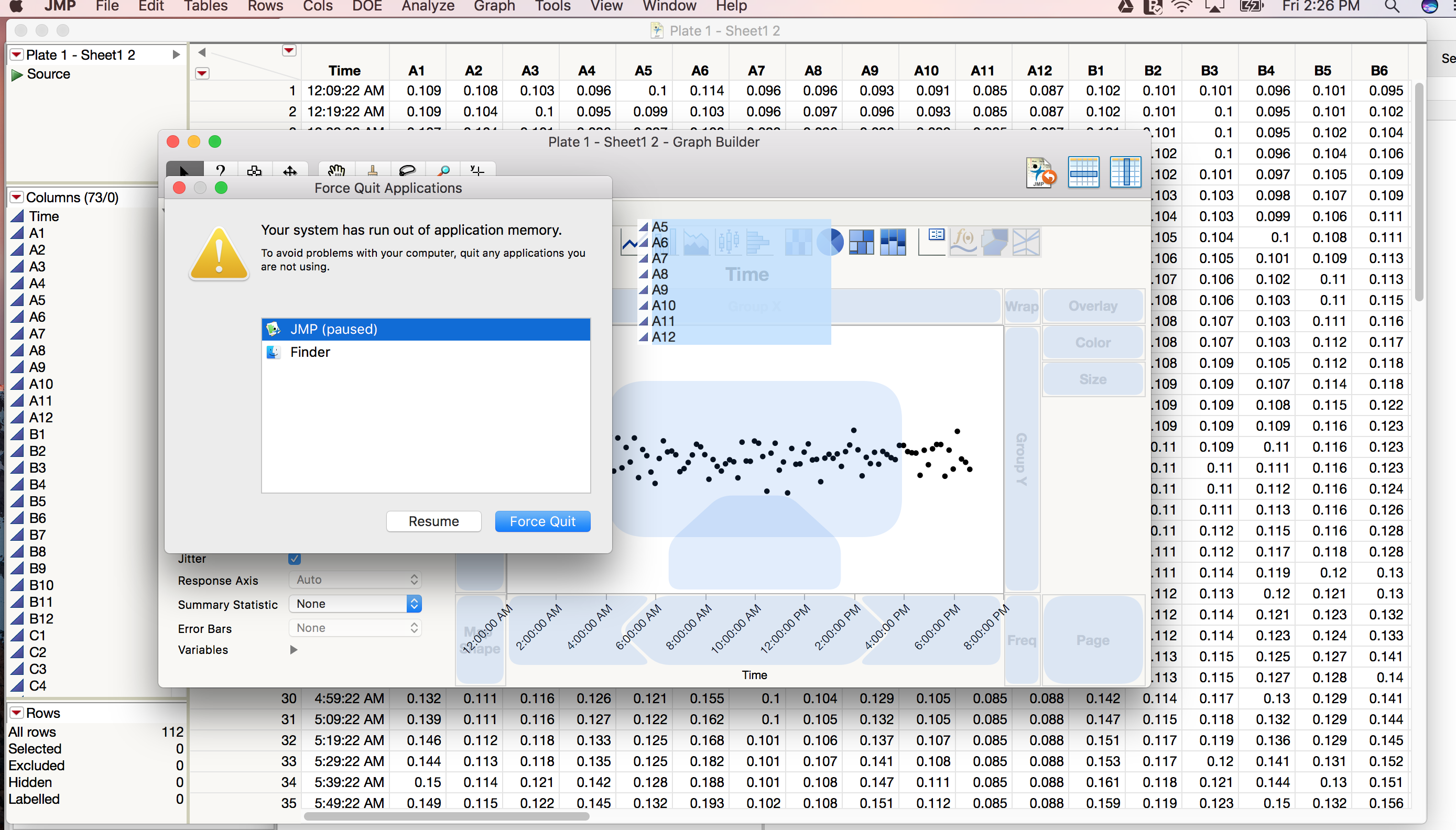Select the Caption Box element icon
This screenshot has height=830, width=1456.
pyautogui.click(x=932, y=242)
